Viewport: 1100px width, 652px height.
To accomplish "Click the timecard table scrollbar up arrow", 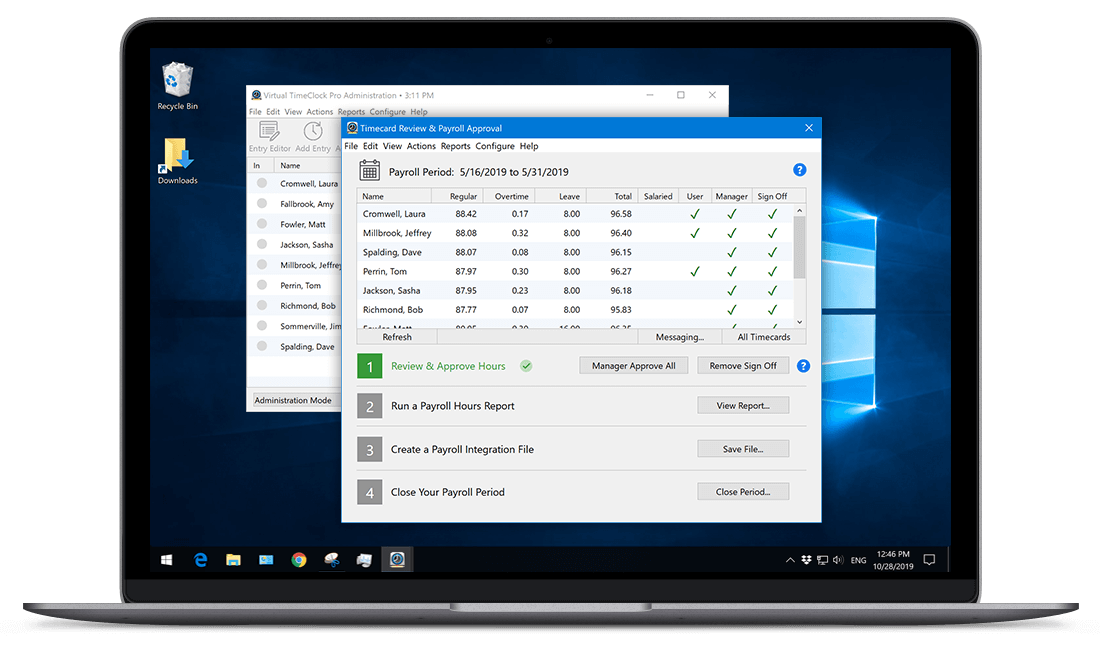I will click(x=800, y=211).
